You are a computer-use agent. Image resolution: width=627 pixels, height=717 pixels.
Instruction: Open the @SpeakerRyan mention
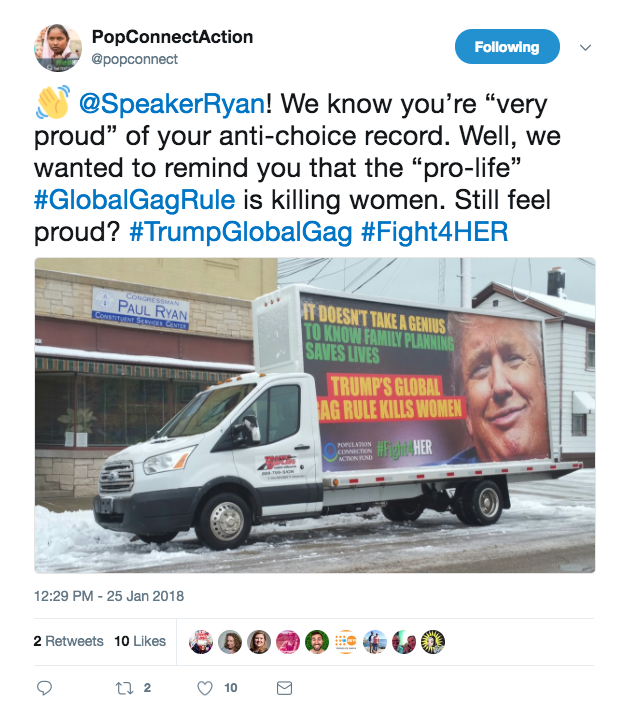[172, 104]
